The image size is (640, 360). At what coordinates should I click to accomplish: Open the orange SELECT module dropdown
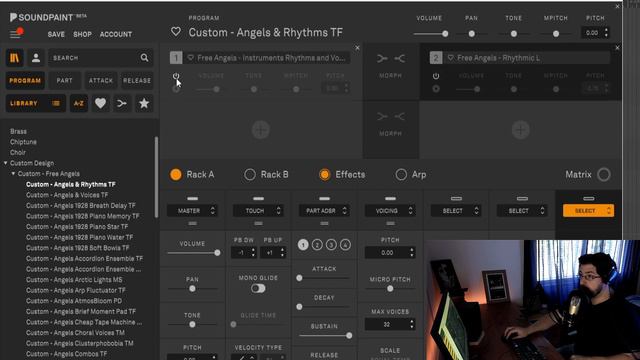pos(588,211)
